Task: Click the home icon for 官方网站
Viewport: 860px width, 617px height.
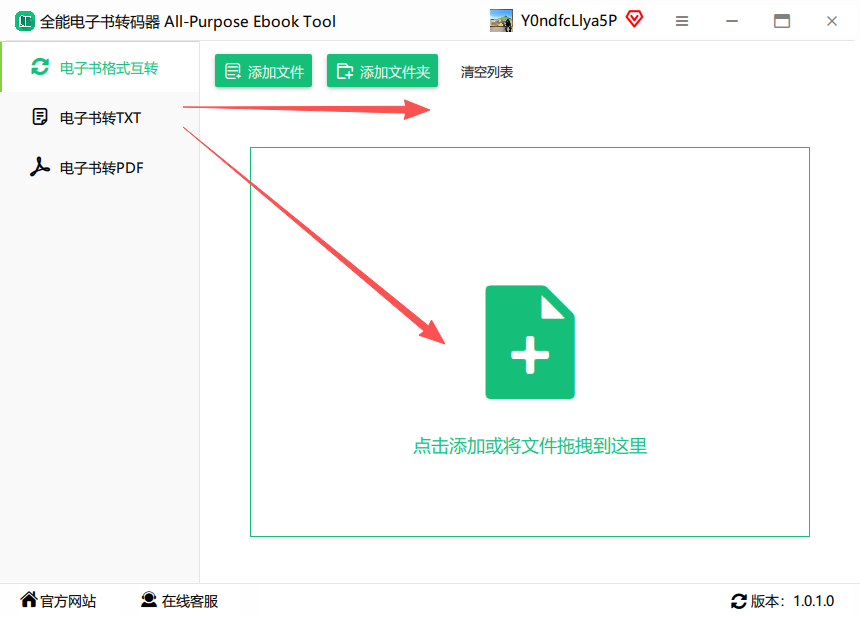Action: tap(29, 599)
